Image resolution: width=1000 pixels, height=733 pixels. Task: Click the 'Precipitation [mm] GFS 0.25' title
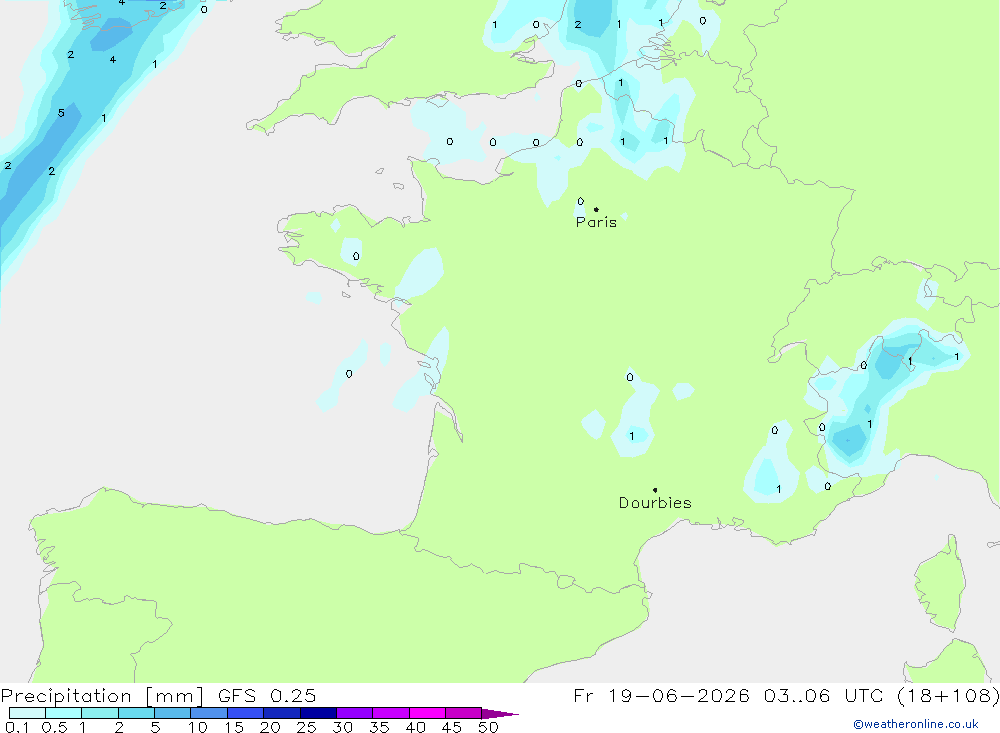coord(158,695)
